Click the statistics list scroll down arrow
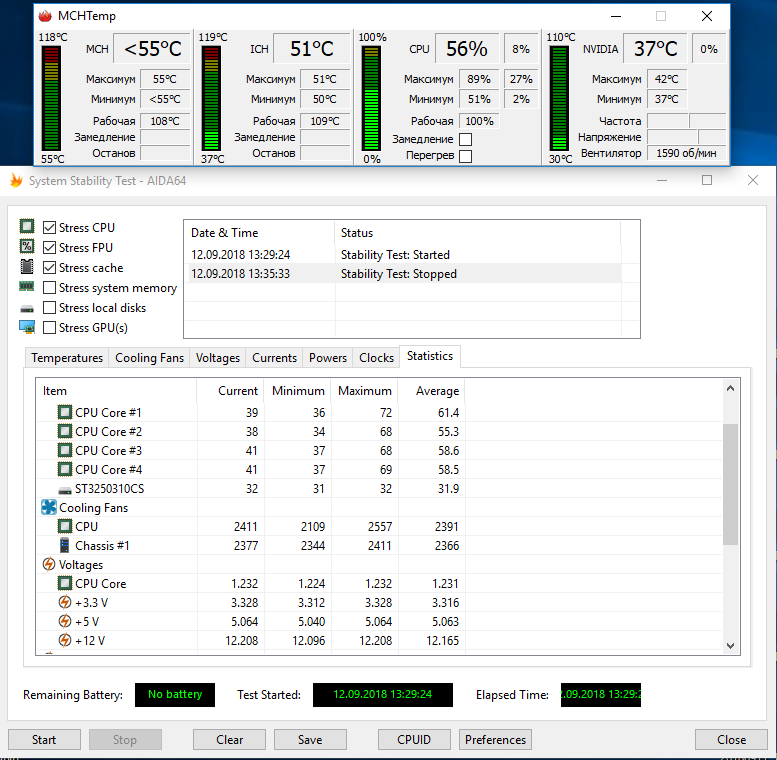Image resolution: width=777 pixels, height=760 pixels. coord(730,646)
